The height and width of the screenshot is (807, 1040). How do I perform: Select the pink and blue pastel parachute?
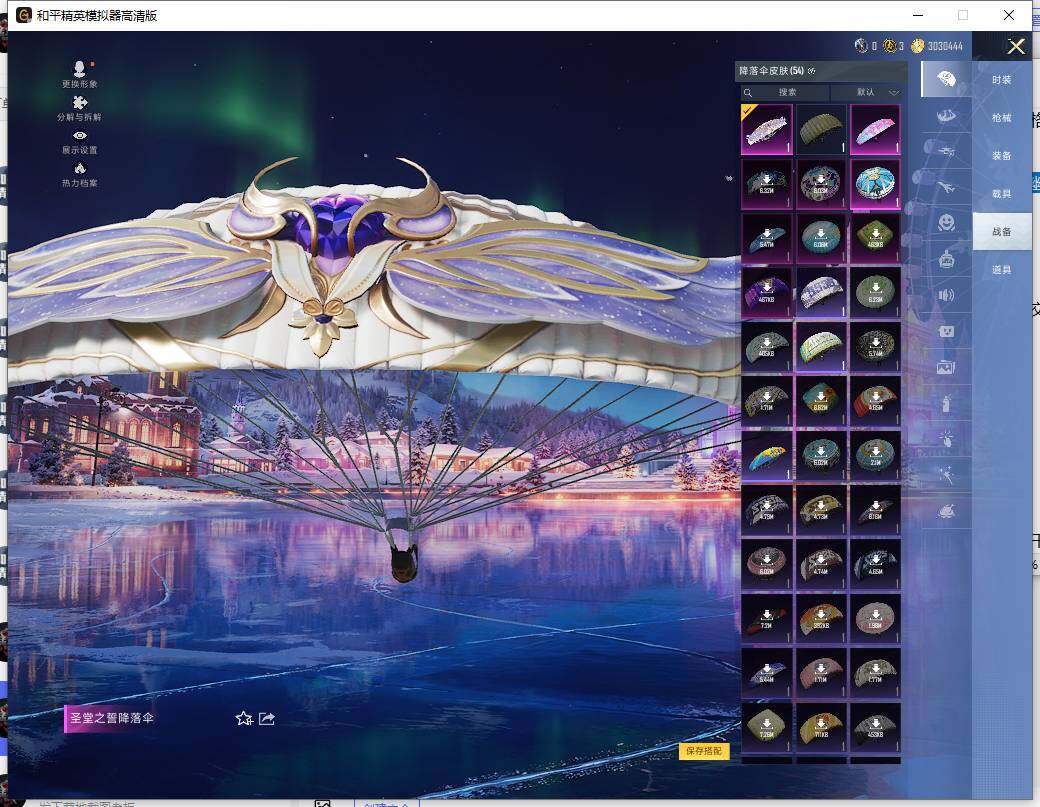pos(876,129)
